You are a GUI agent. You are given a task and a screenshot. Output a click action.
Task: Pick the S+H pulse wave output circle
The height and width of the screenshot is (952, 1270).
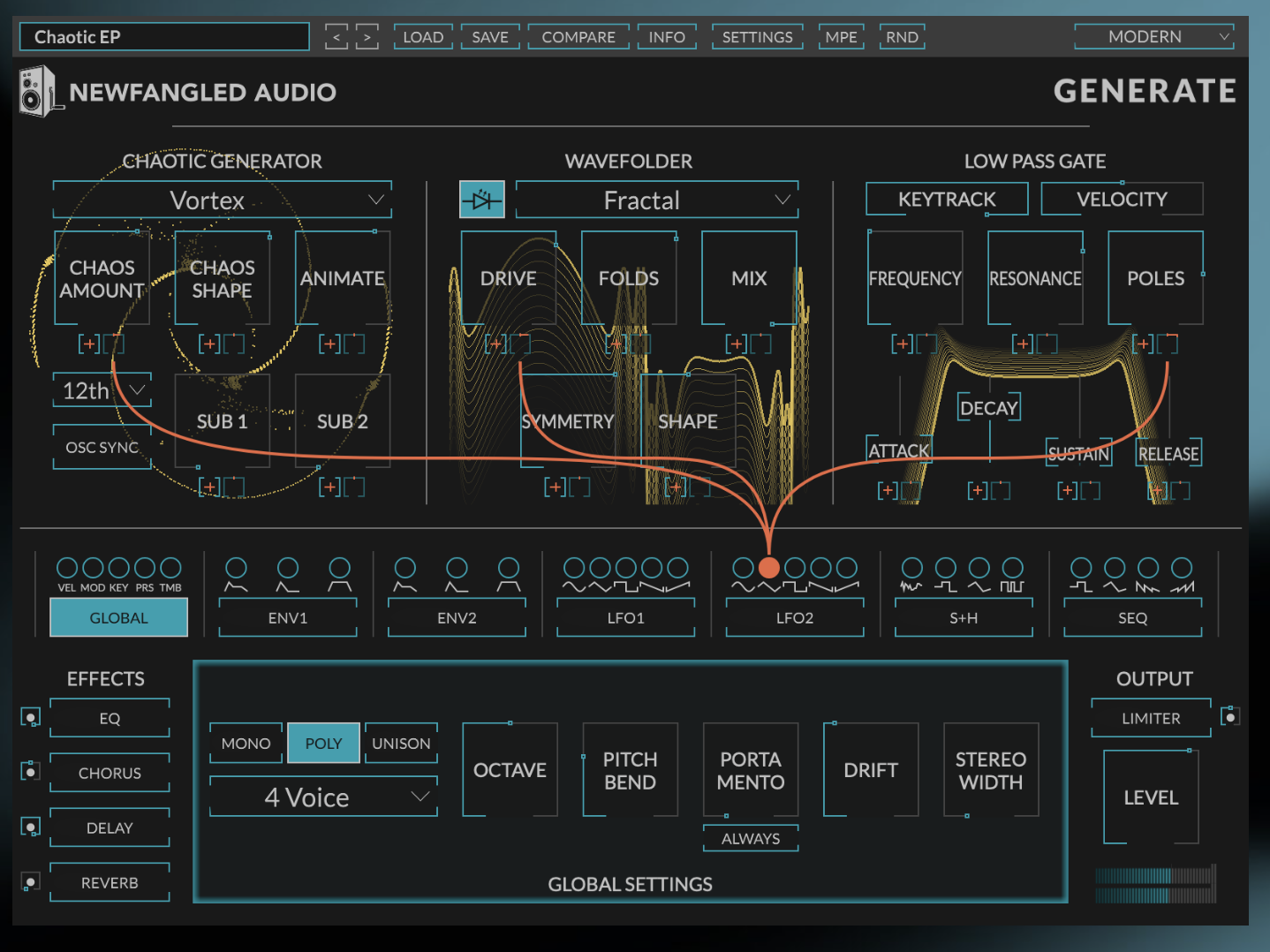click(x=1013, y=567)
